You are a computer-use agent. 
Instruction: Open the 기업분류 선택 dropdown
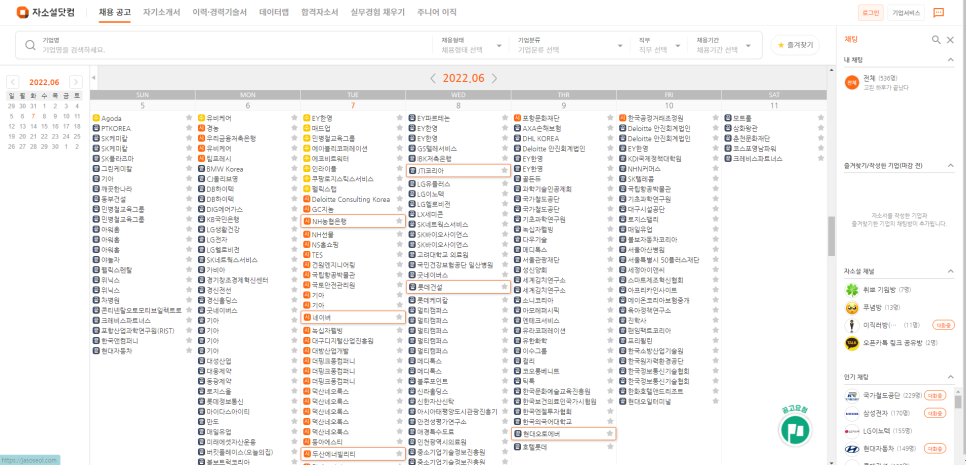coord(571,46)
